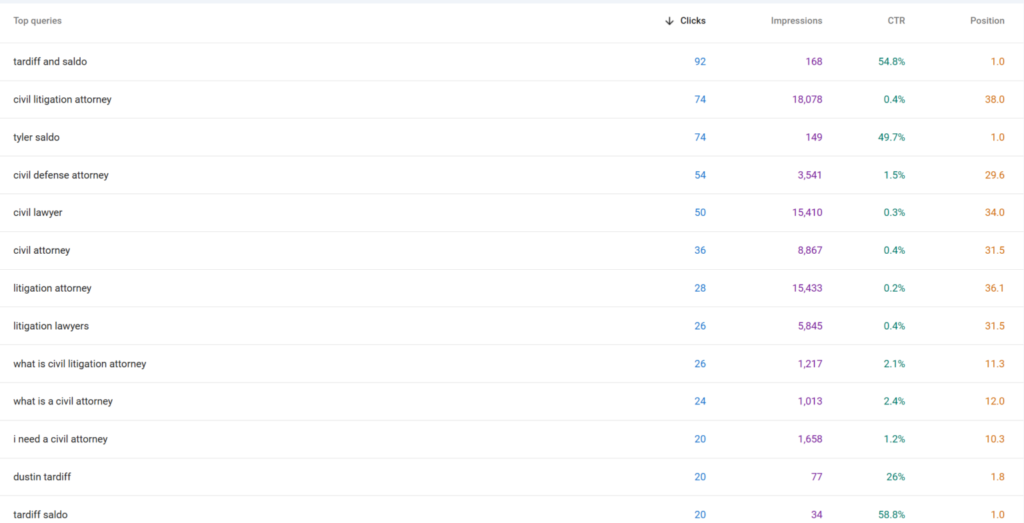
Task: Click the 149 impressions value
Action: point(814,138)
